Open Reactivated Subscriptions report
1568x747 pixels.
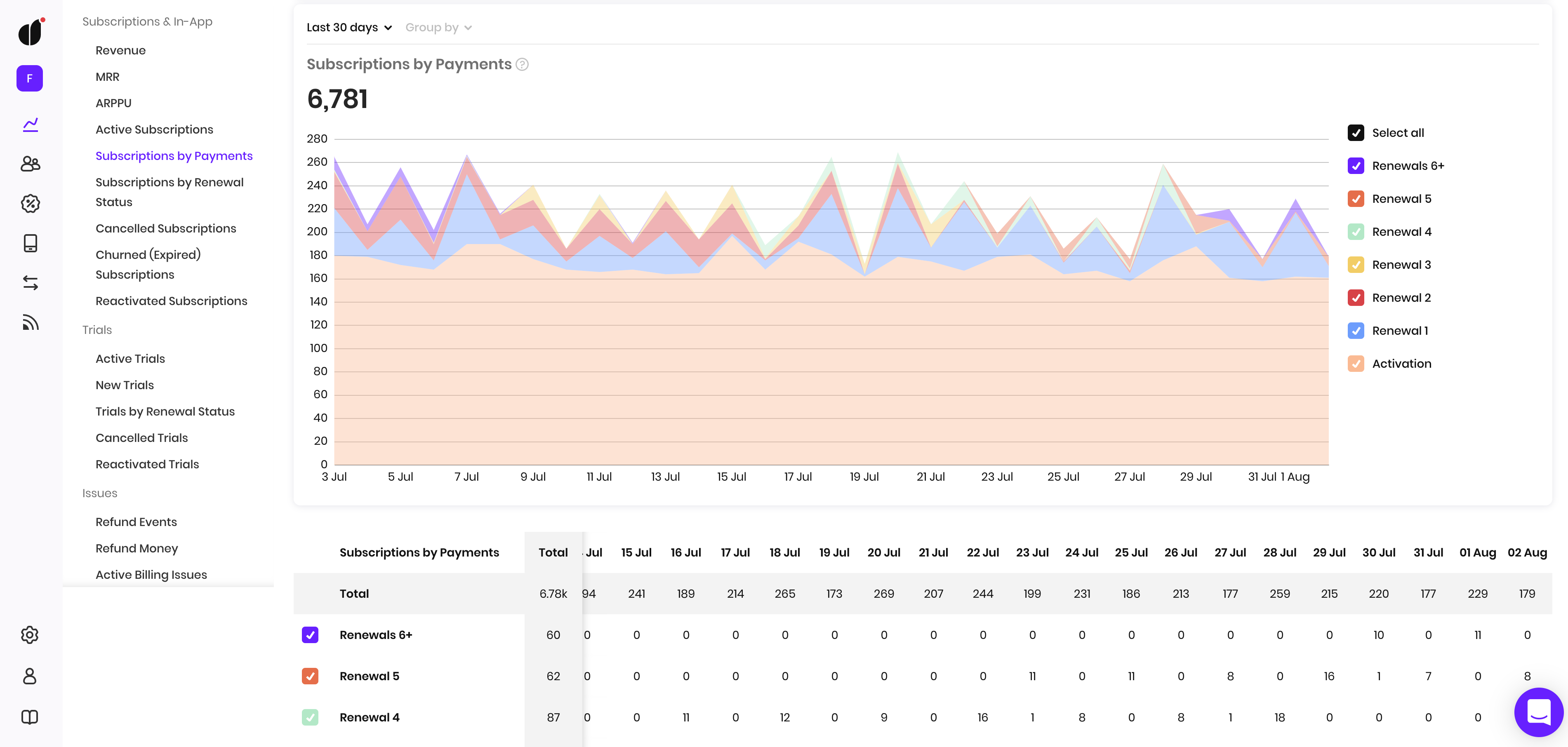(171, 301)
